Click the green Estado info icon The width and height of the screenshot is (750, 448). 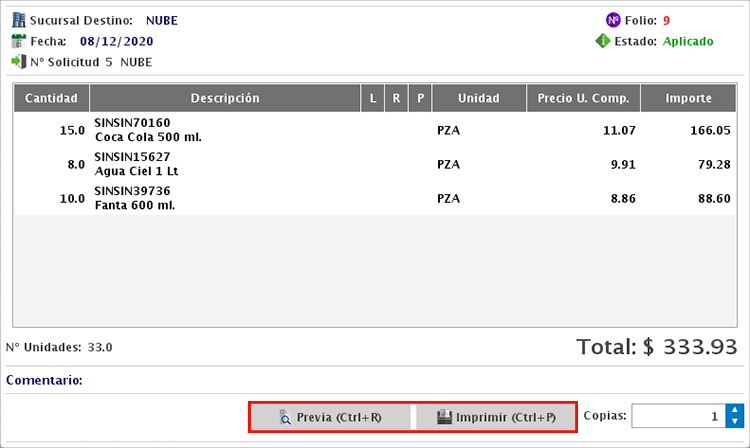click(x=603, y=42)
